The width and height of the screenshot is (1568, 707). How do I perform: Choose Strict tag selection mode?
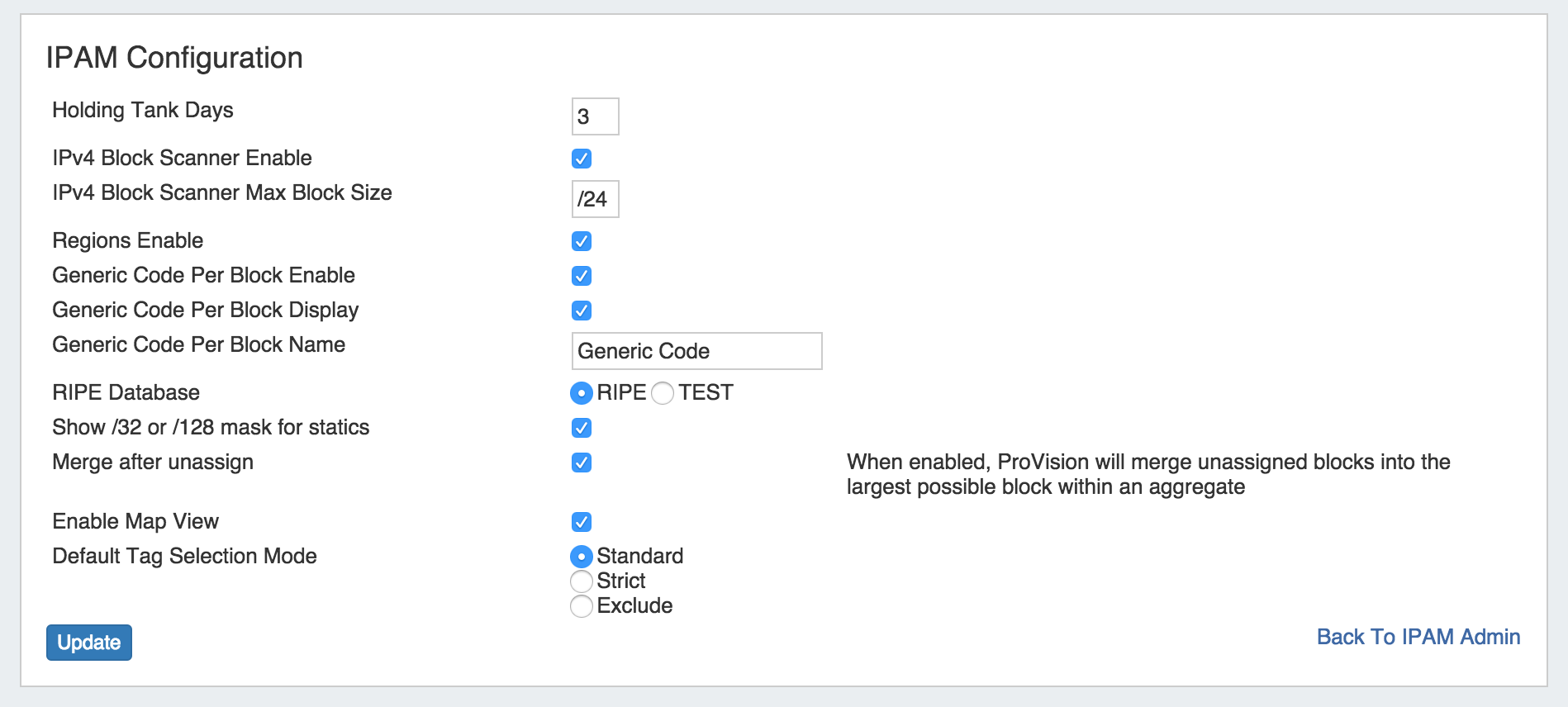[582, 581]
